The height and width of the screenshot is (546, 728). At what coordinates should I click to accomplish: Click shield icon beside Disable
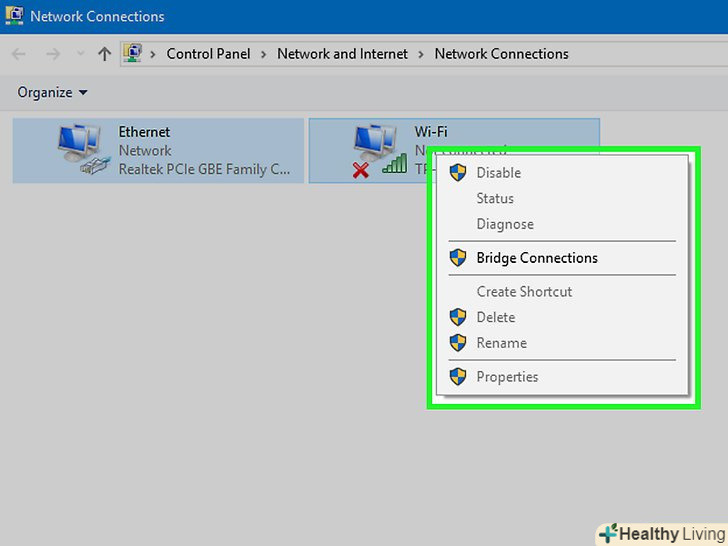pyautogui.click(x=458, y=173)
